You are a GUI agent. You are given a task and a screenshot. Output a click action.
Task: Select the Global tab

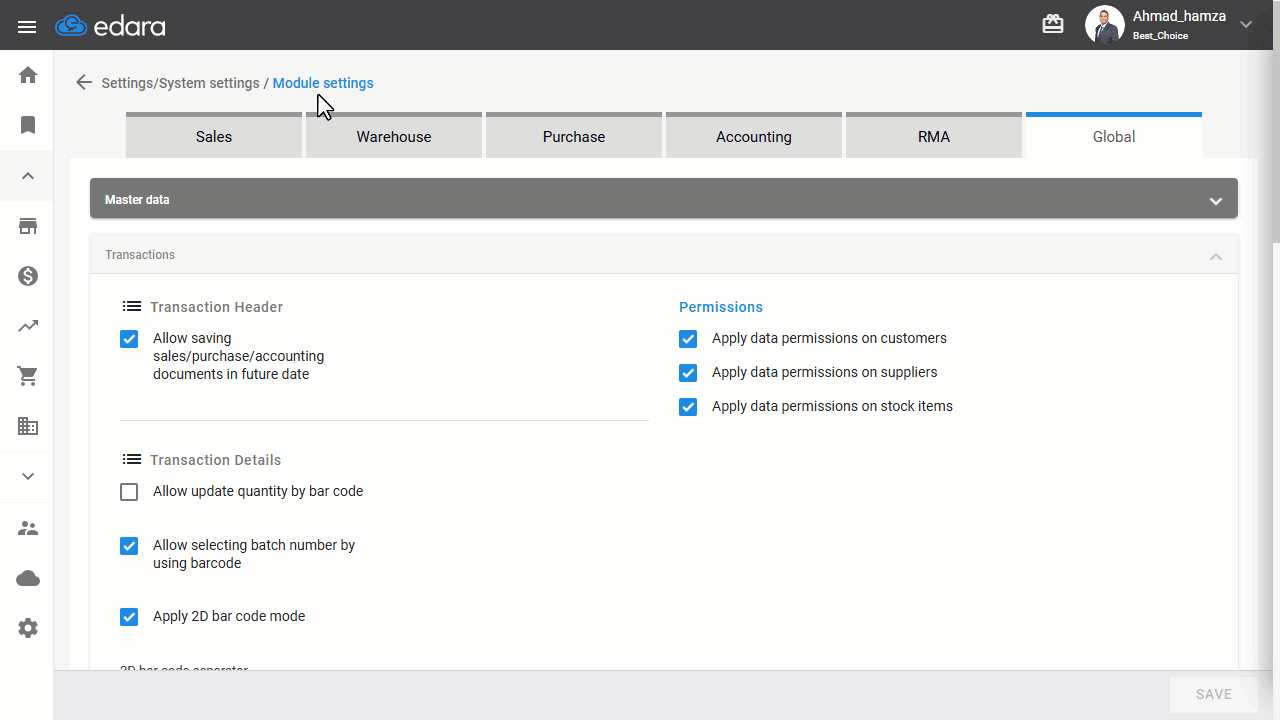(1114, 135)
